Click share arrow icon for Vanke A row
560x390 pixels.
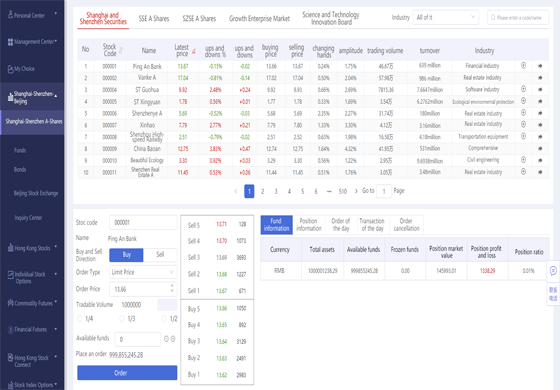(x=540, y=78)
